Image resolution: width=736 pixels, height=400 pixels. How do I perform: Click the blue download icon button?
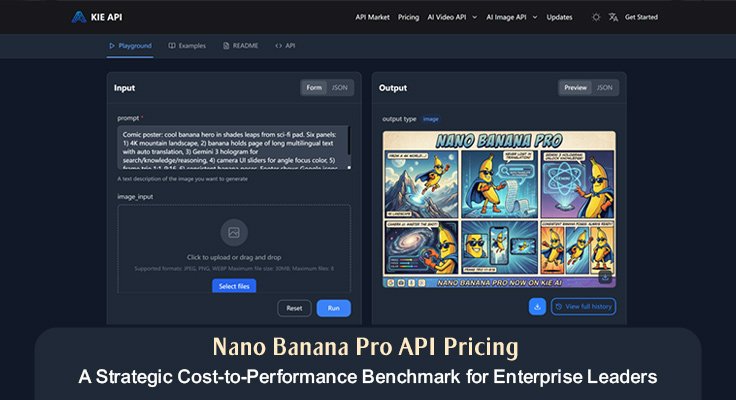(537, 307)
